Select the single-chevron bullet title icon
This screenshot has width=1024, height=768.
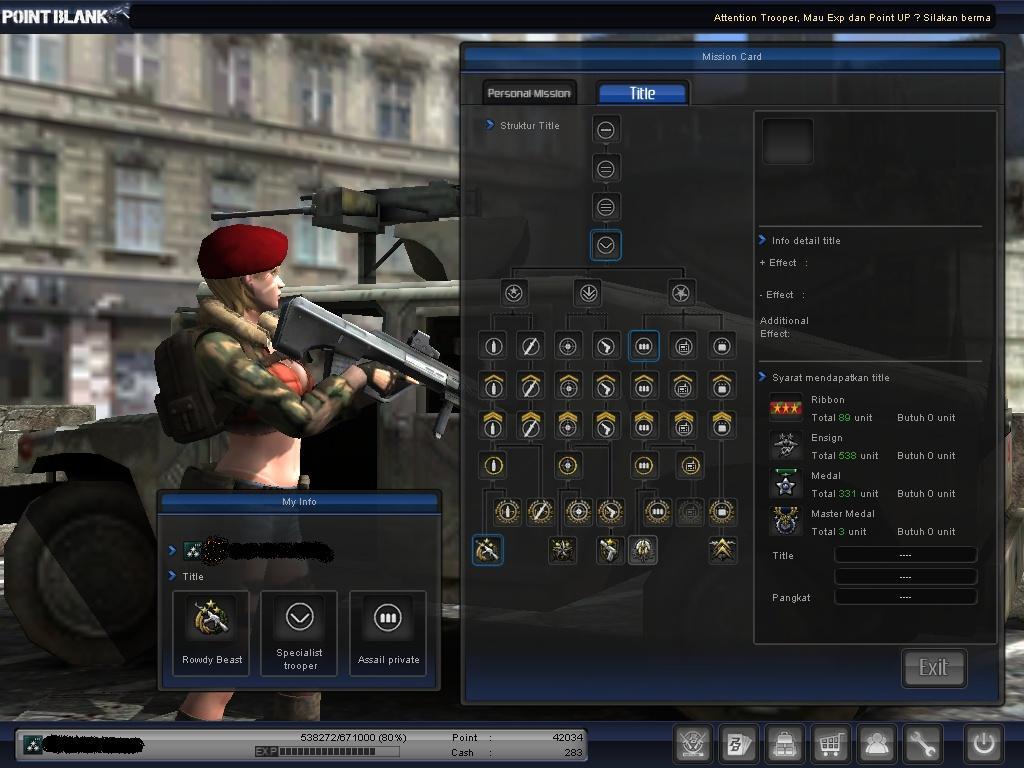point(493,386)
